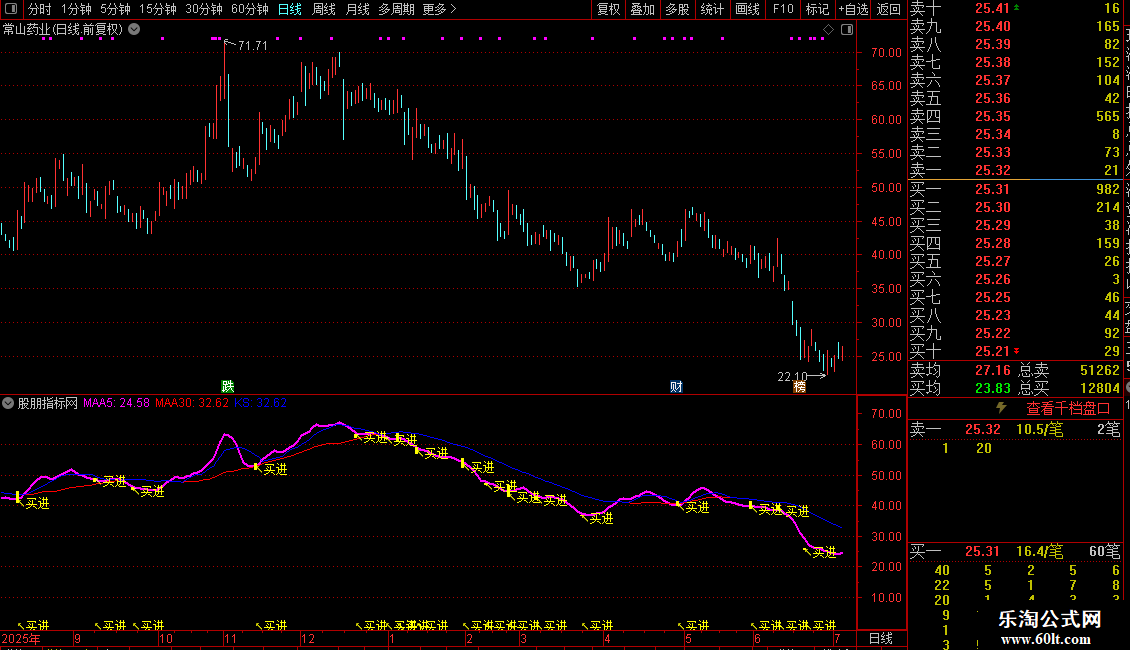Click the 日线 period label at bottom
1130x650 pixels.
point(881,638)
